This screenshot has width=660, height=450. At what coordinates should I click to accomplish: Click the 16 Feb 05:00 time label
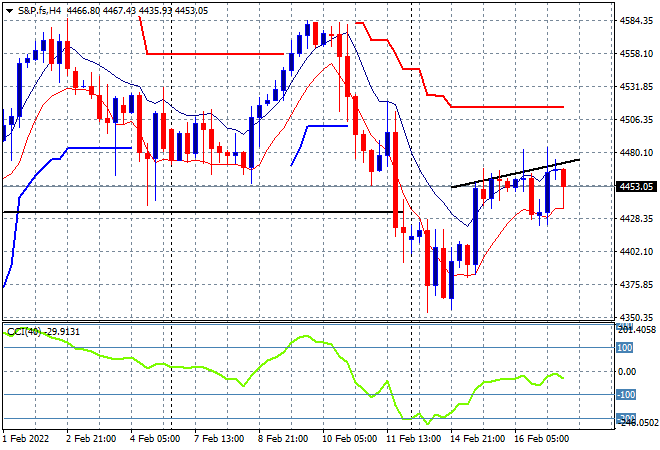(x=542, y=439)
